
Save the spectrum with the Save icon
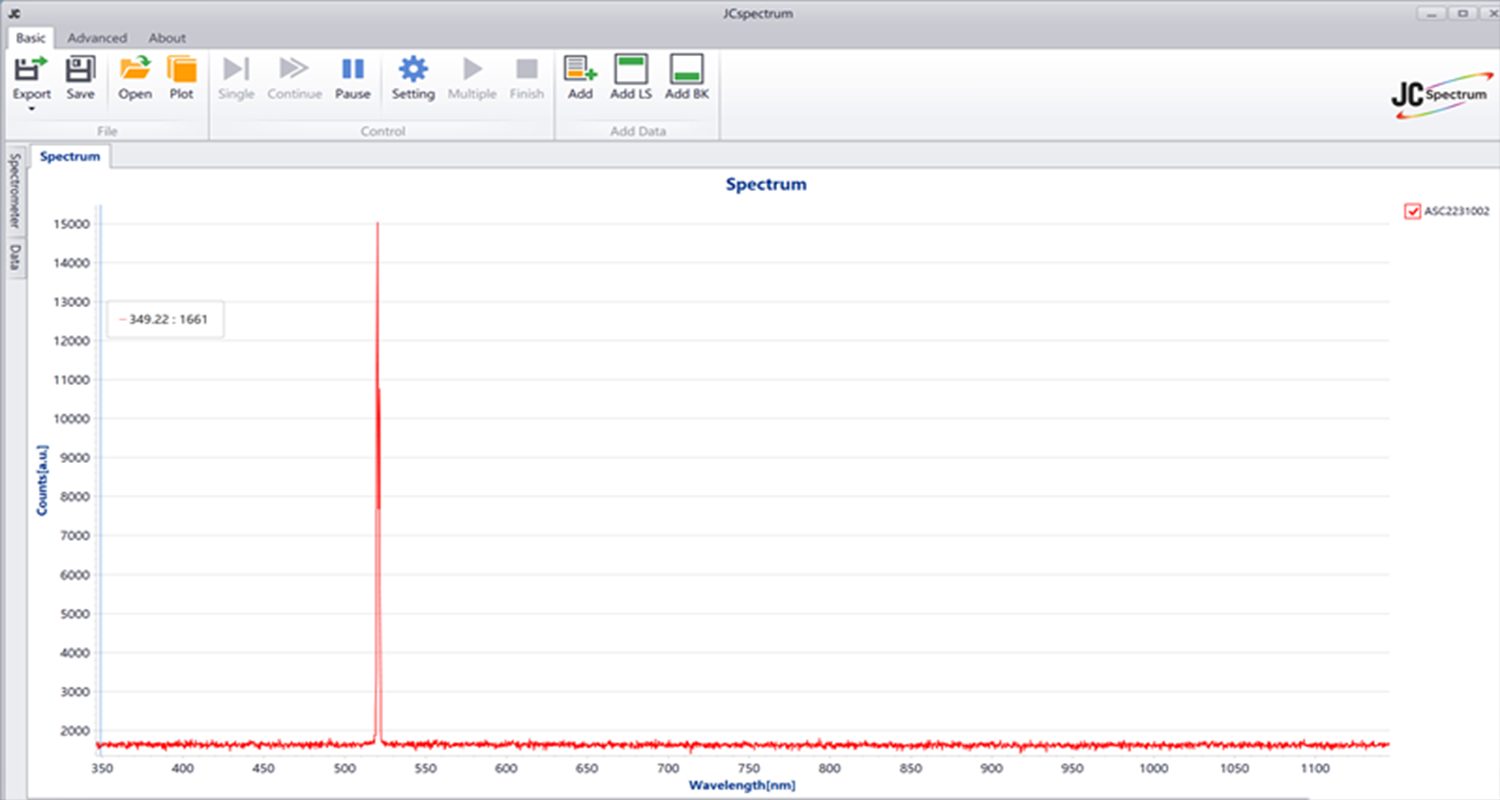pyautogui.click(x=80, y=70)
